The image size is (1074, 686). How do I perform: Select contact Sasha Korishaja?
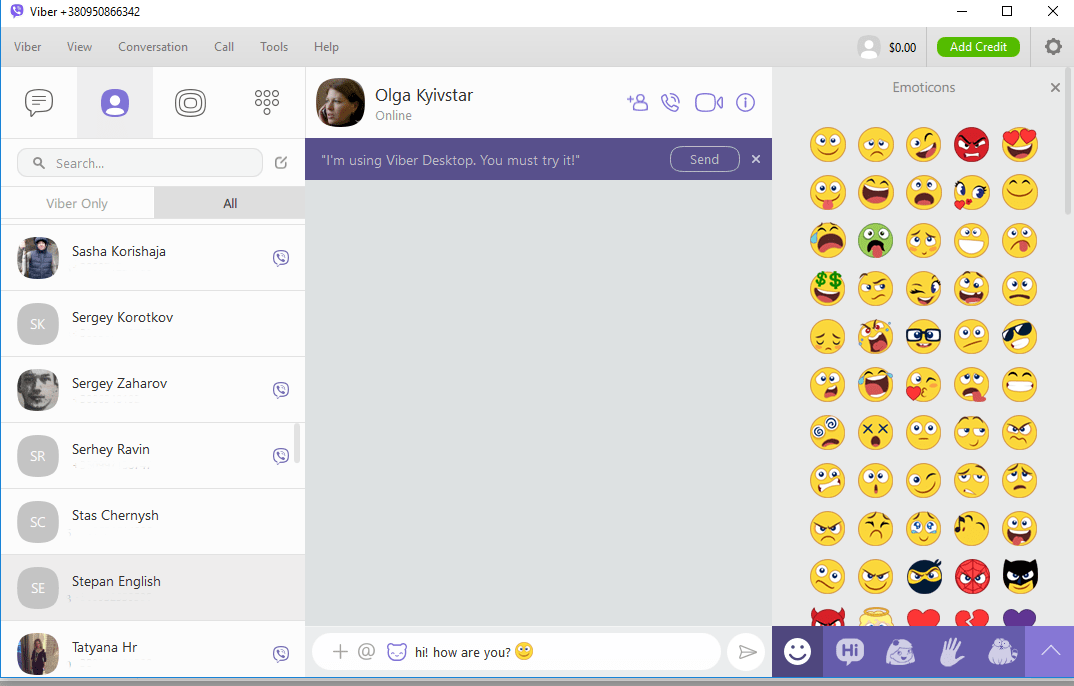click(x=153, y=257)
